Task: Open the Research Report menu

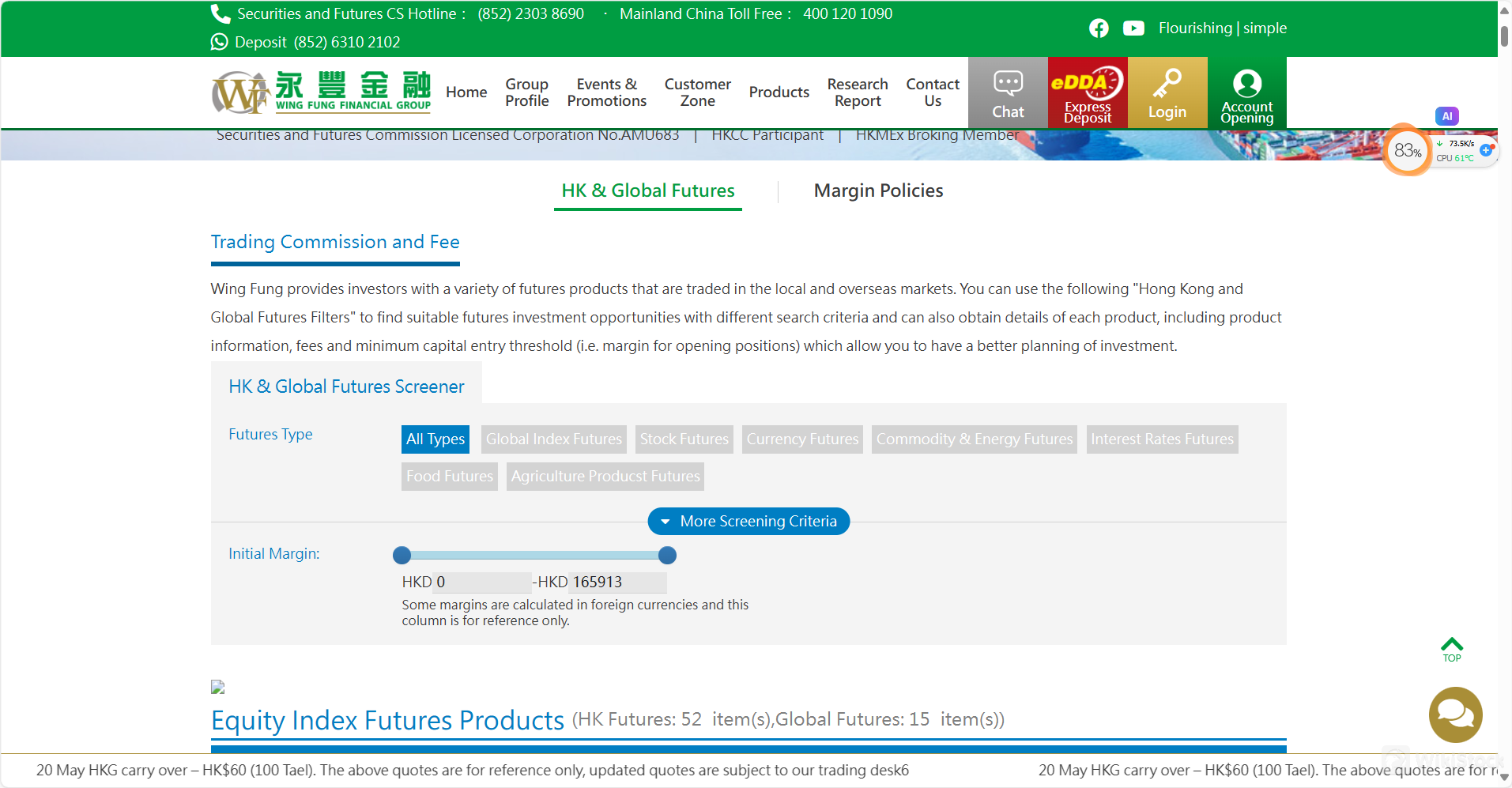Action: click(x=858, y=92)
